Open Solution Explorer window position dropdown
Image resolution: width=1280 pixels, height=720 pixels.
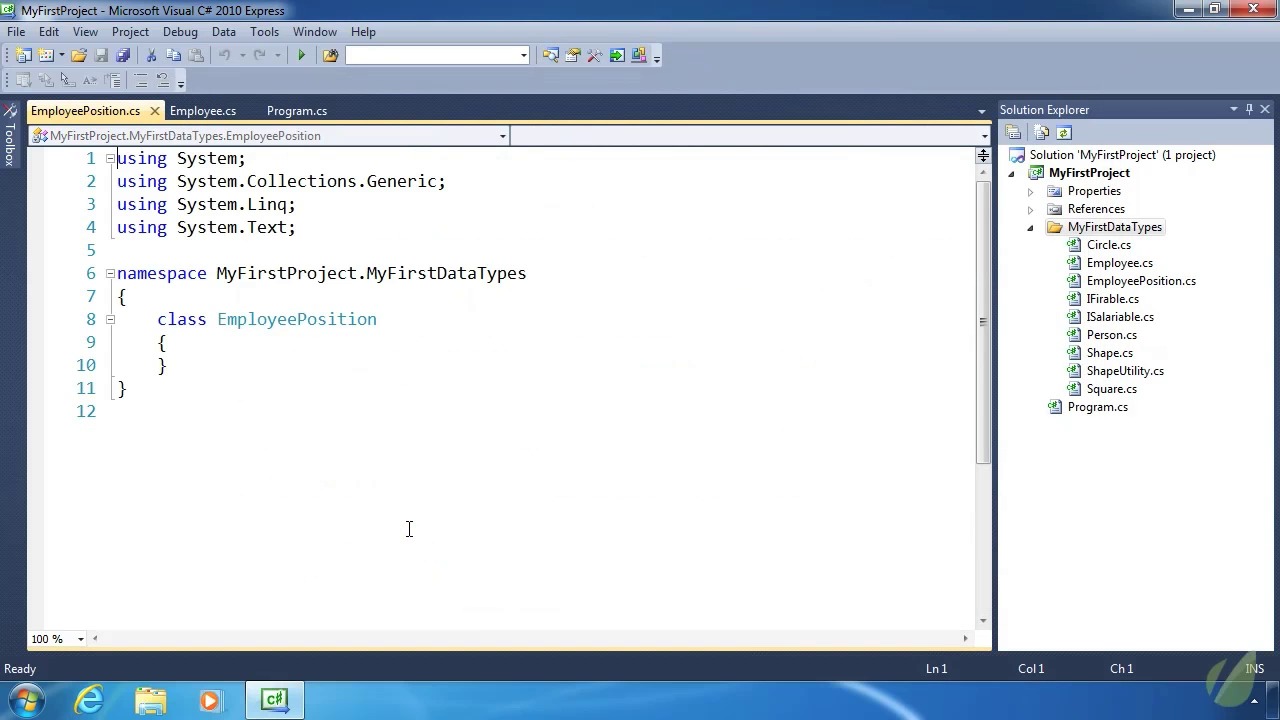click(x=1234, y=109)
